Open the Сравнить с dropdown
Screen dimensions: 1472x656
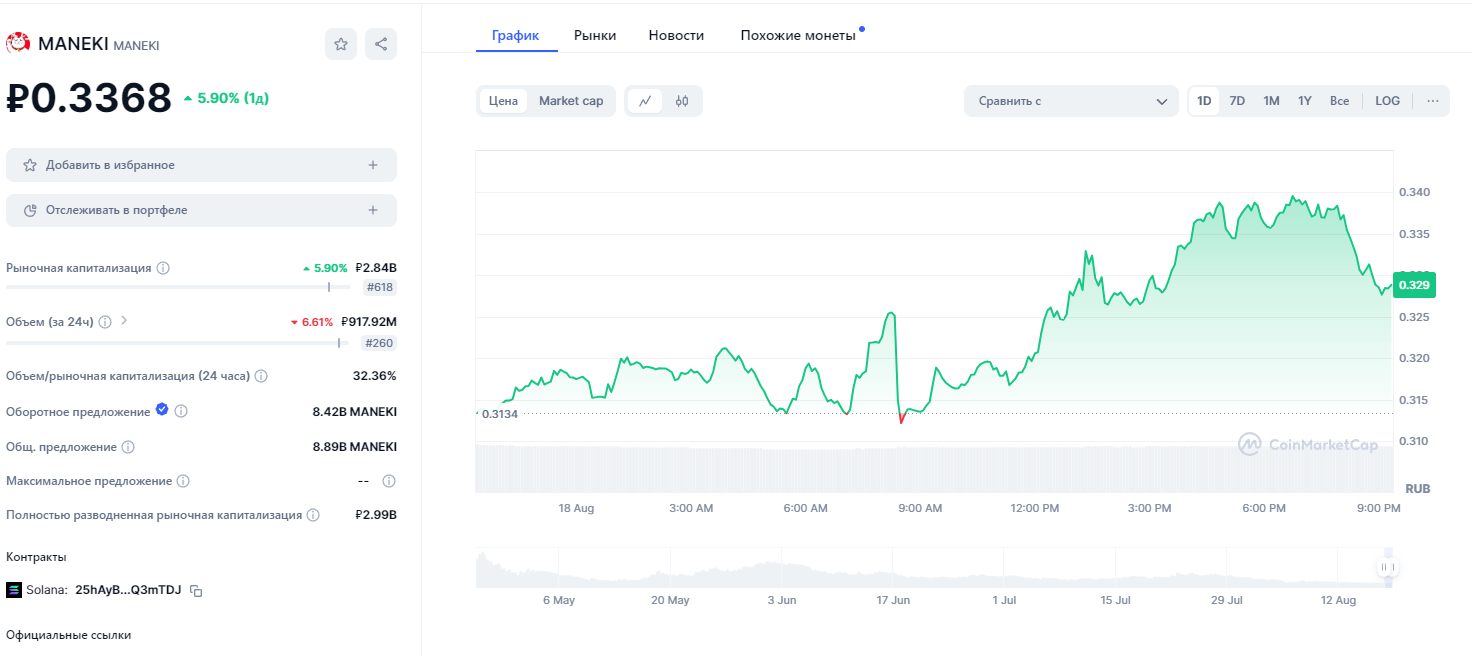tap(1071, 101)
